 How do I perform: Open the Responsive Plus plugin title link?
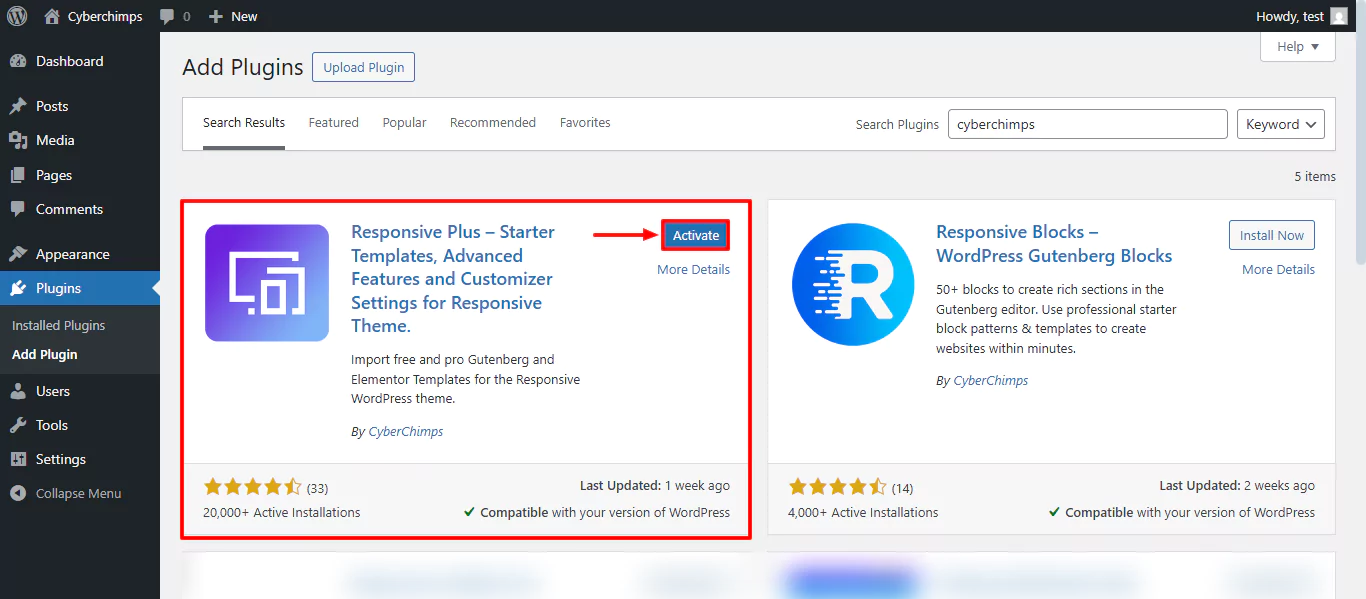click(453, 279)
